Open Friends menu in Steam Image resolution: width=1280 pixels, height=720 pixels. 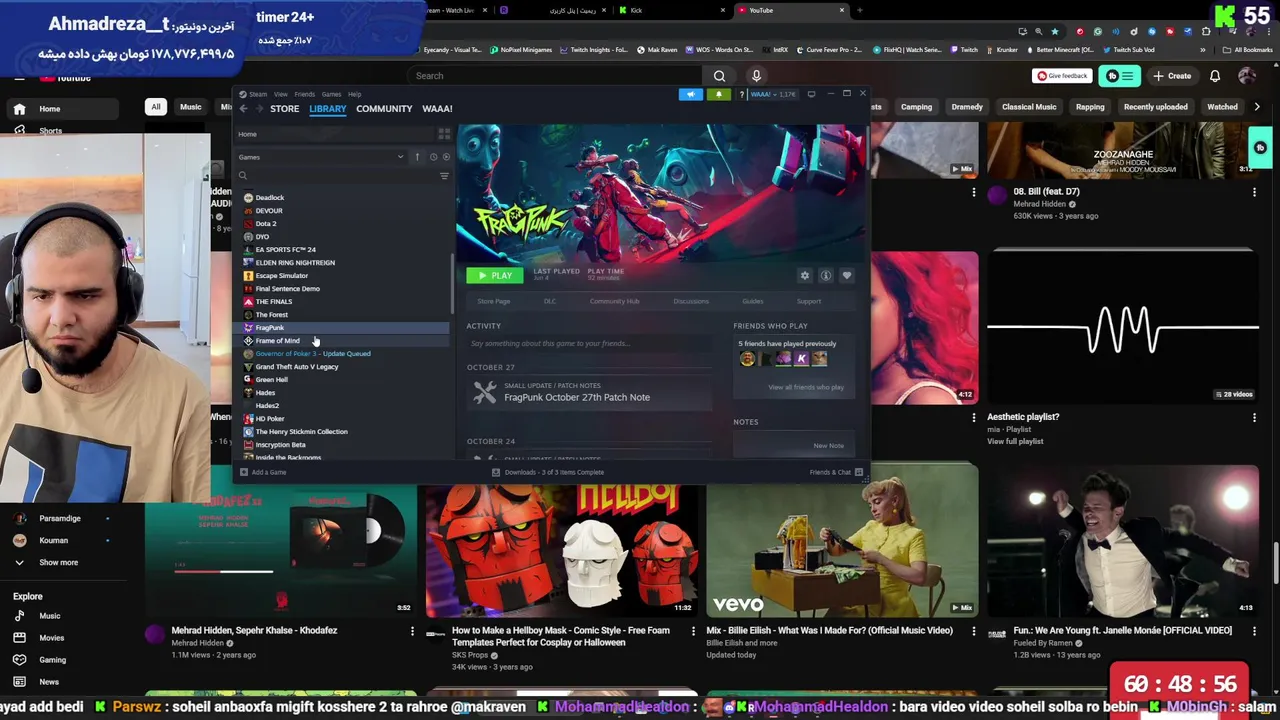coord(305,94)
